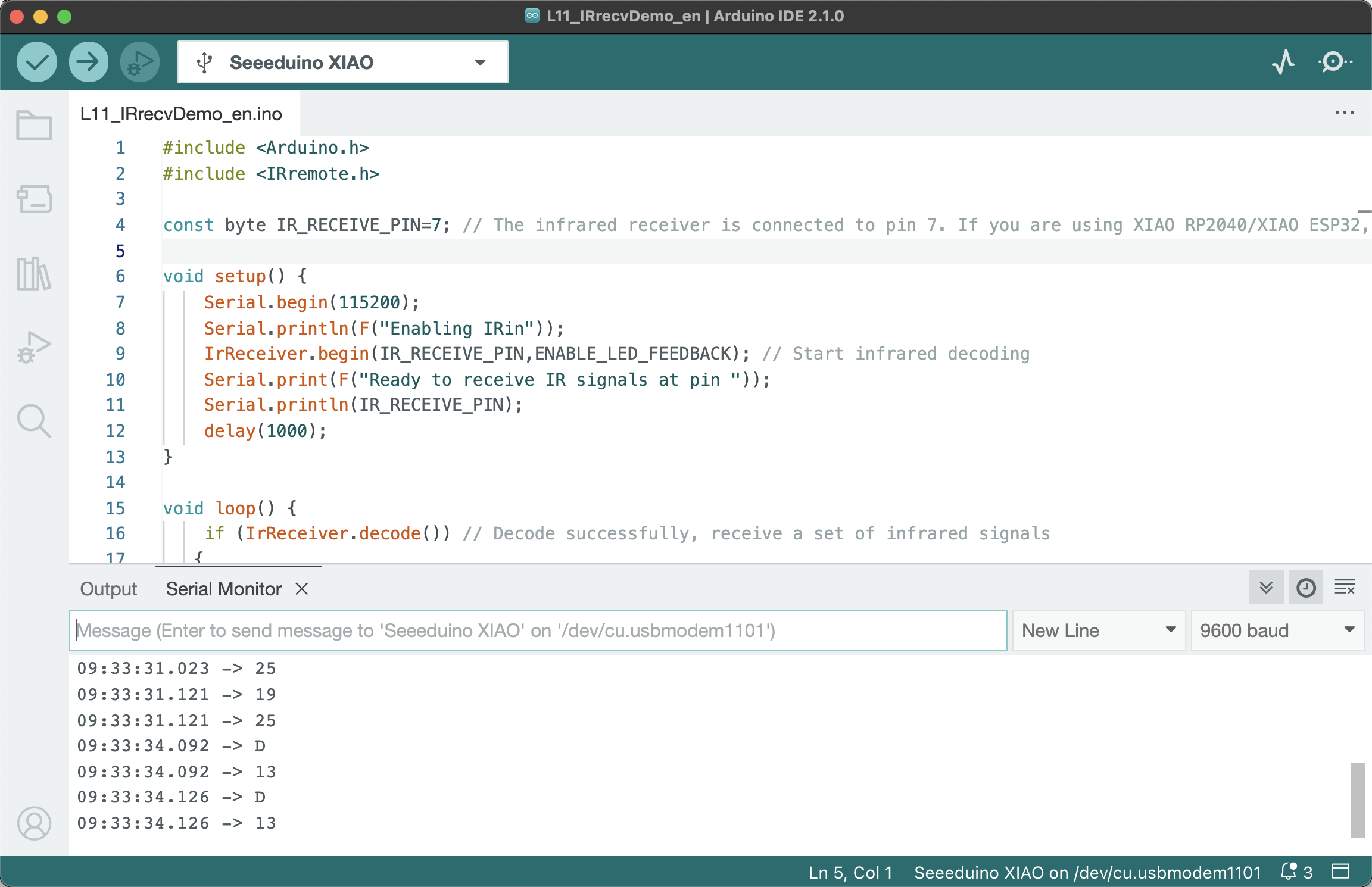Click the '09:33:34.092 -> D' output row
Screen dimensions: 1372x887
pos(171,746)
